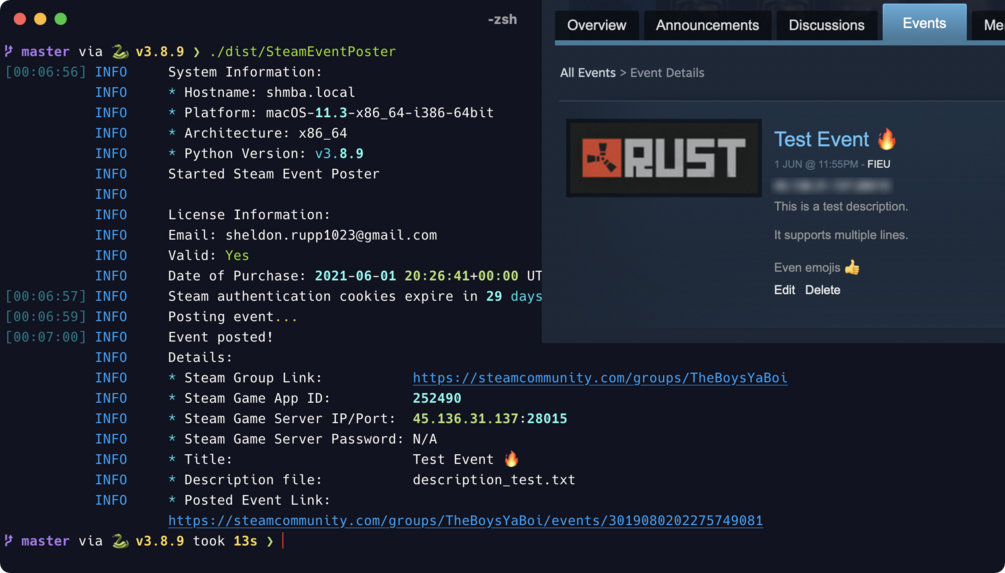Screen dimensions: 1005x573
Task: Place cursor at the terminal prompt caret
Action: 283,541
